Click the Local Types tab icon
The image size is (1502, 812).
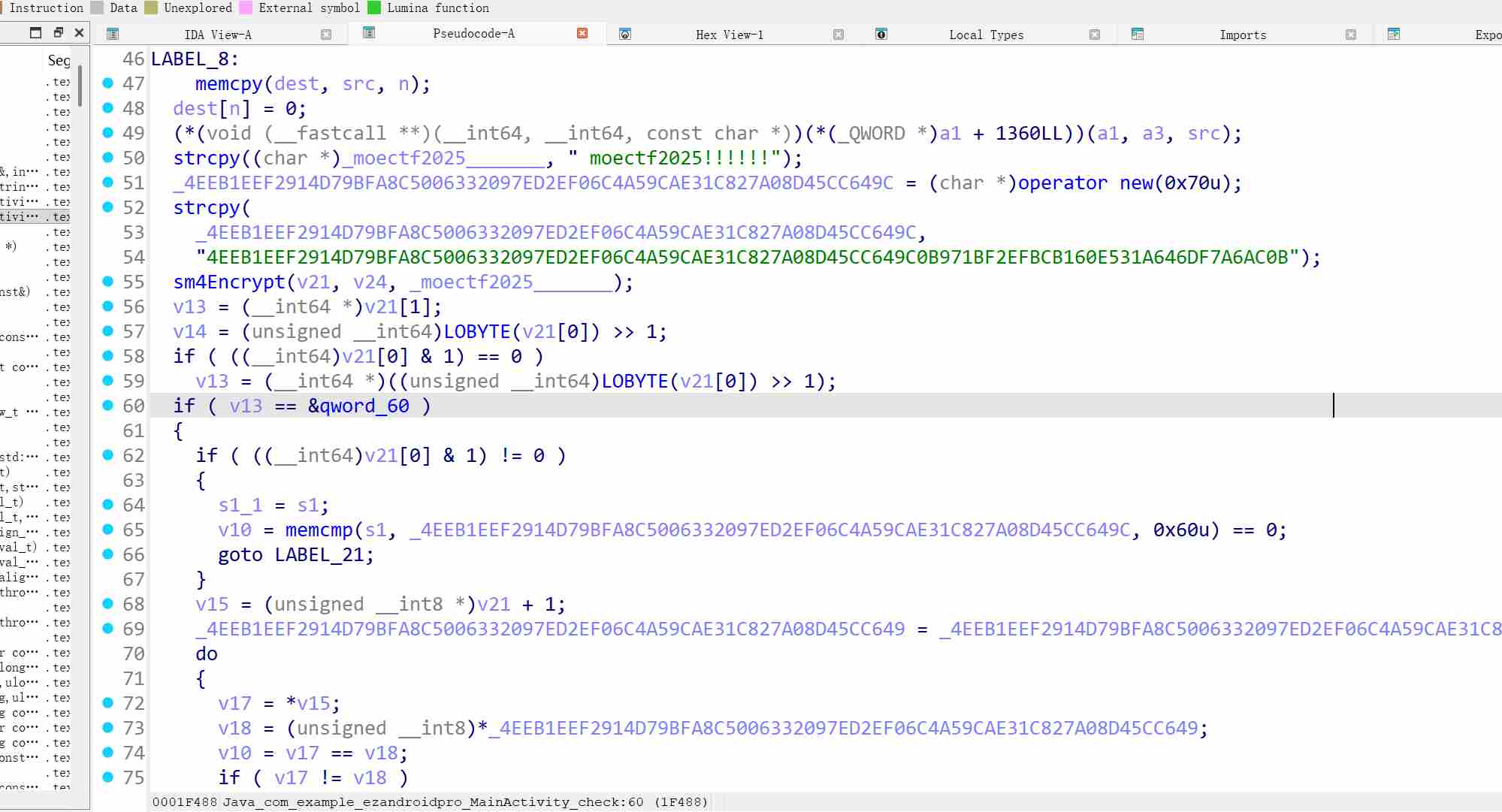point(881,34)
